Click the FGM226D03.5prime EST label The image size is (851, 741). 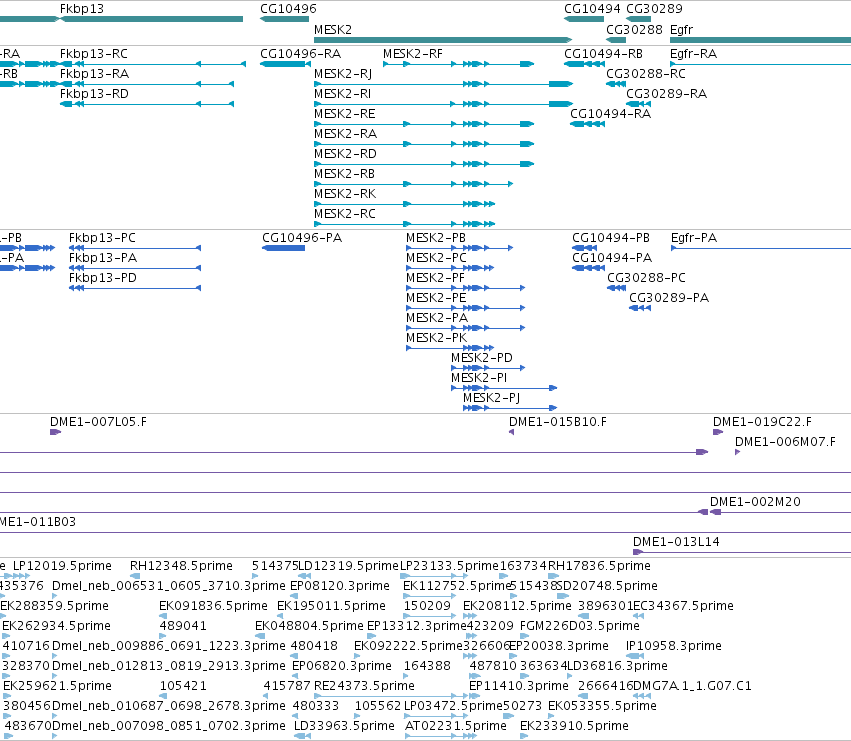pyautogui.click(x=580, y=626)
